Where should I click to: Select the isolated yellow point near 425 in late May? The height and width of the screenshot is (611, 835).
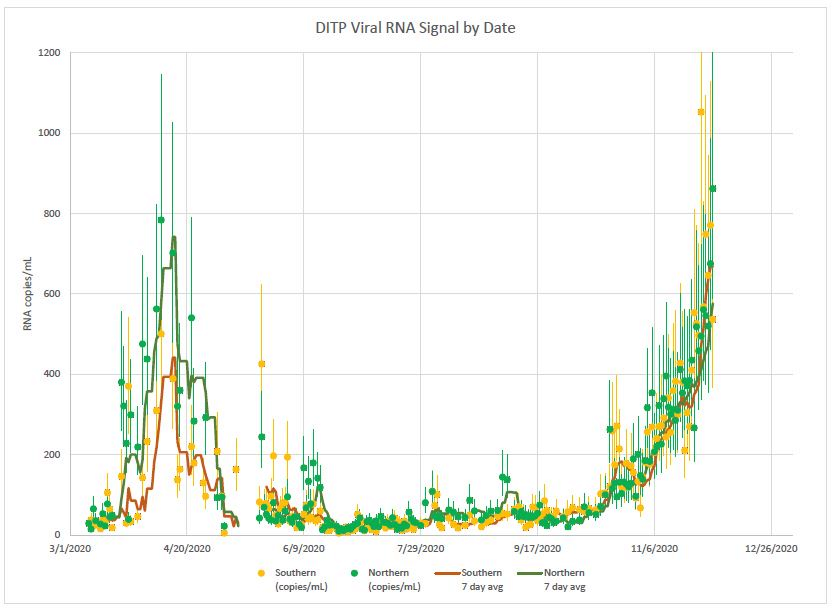click(x=261, y=364)
